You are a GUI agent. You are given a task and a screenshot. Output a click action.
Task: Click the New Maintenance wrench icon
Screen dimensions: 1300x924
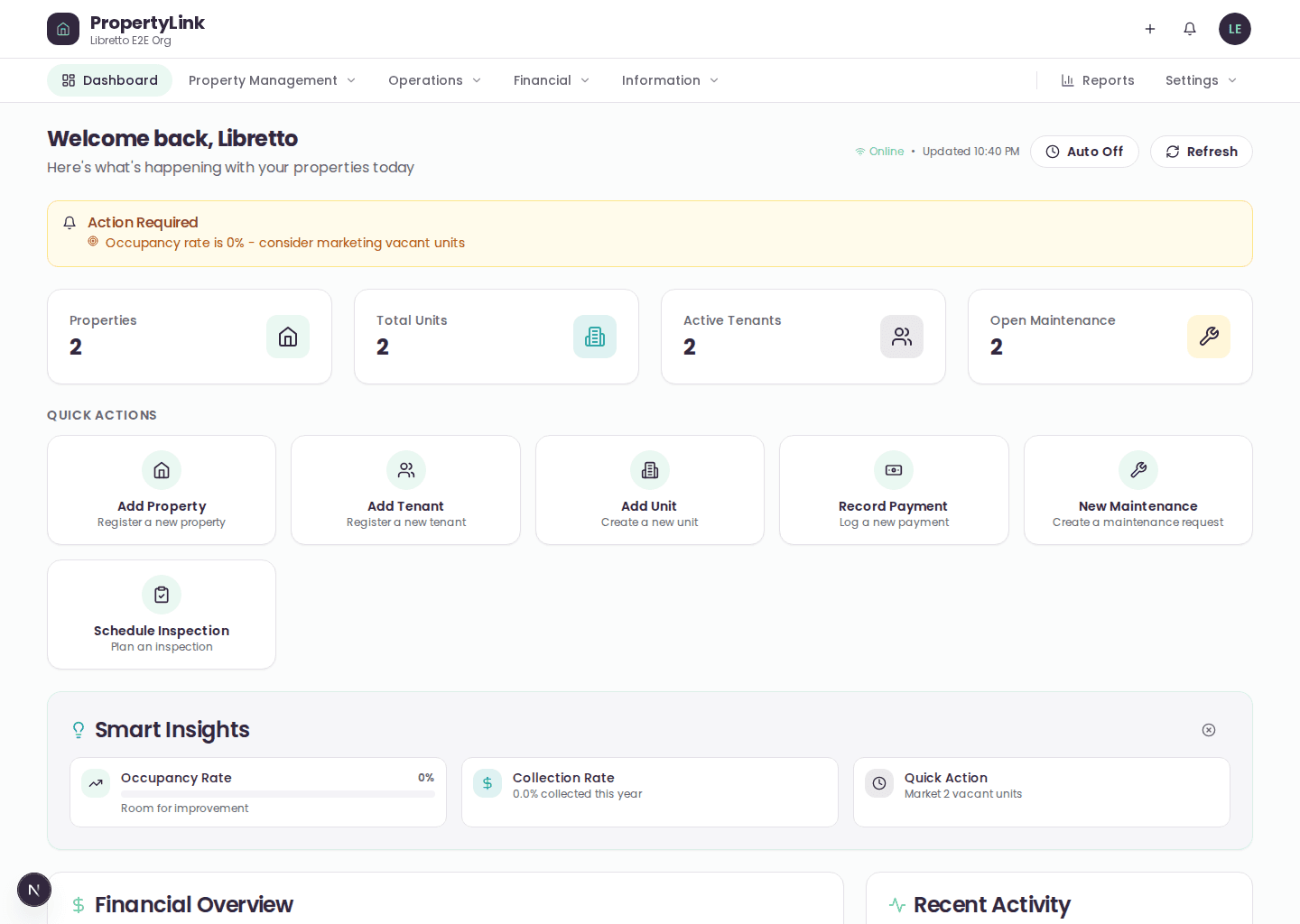click(x=1138, y=470)
